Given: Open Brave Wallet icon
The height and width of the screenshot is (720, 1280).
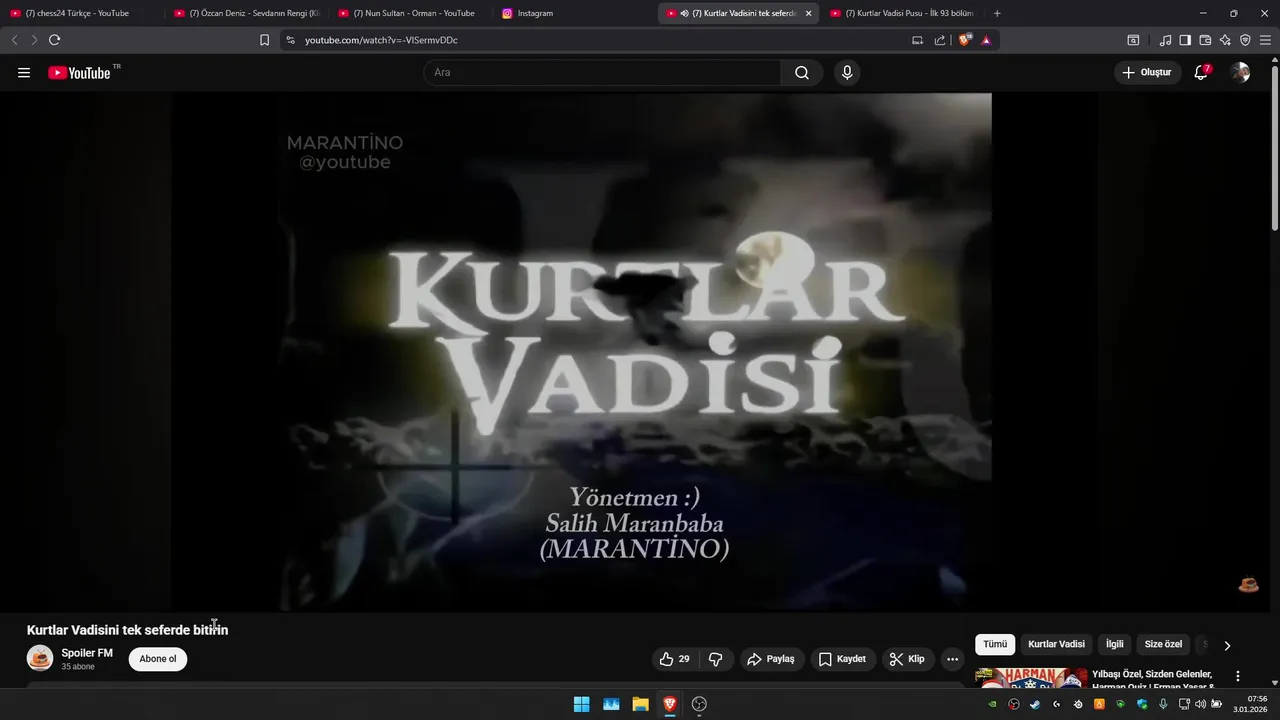Looking at the screenshot, I should point(1205,40).
